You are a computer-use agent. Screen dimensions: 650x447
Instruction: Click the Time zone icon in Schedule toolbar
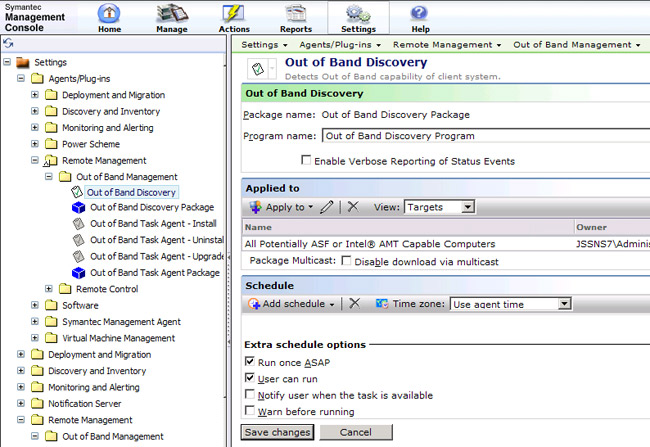pos(382,304)
